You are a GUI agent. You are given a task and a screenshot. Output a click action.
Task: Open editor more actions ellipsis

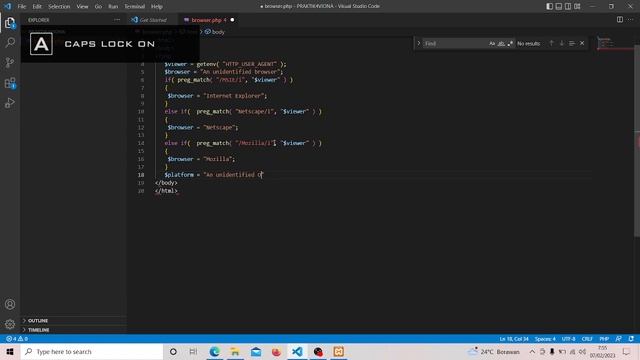pos(631,20)
